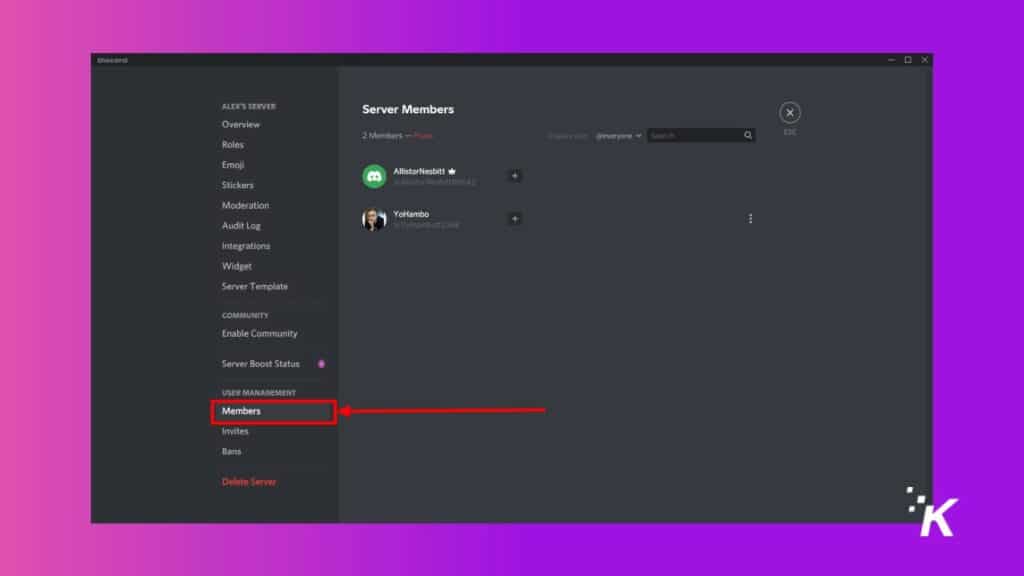1024x576 pixels.
Task: Close settings with the ESC circle button
Action: point(790,113)
